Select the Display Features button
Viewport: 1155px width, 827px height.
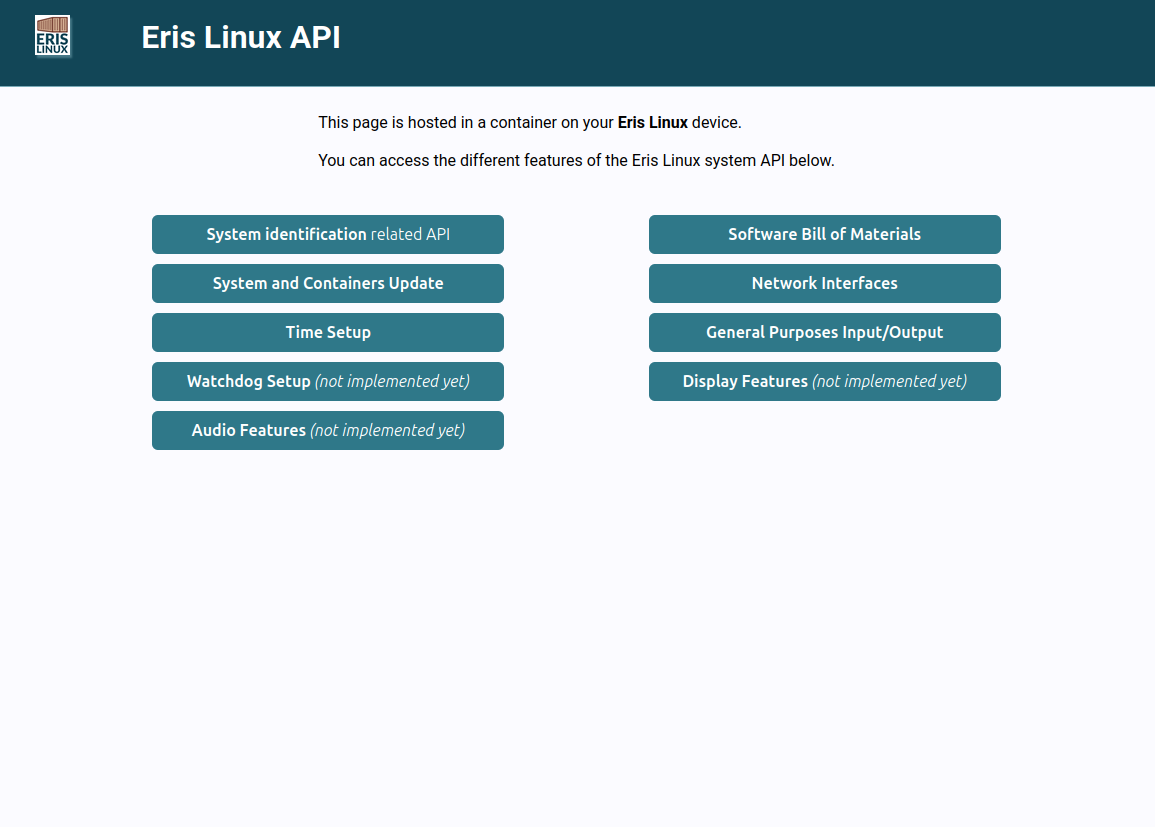(824, 381)
